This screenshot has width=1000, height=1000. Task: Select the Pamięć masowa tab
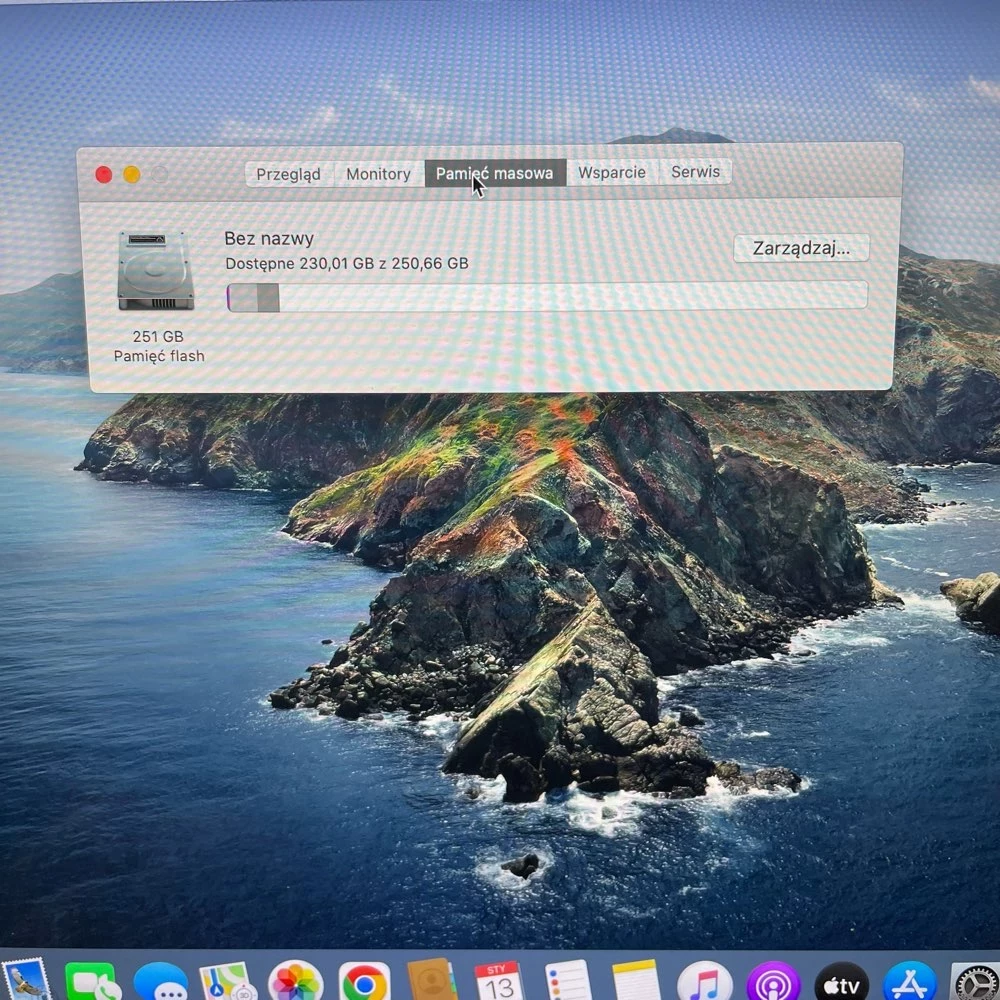pos(495,173)
